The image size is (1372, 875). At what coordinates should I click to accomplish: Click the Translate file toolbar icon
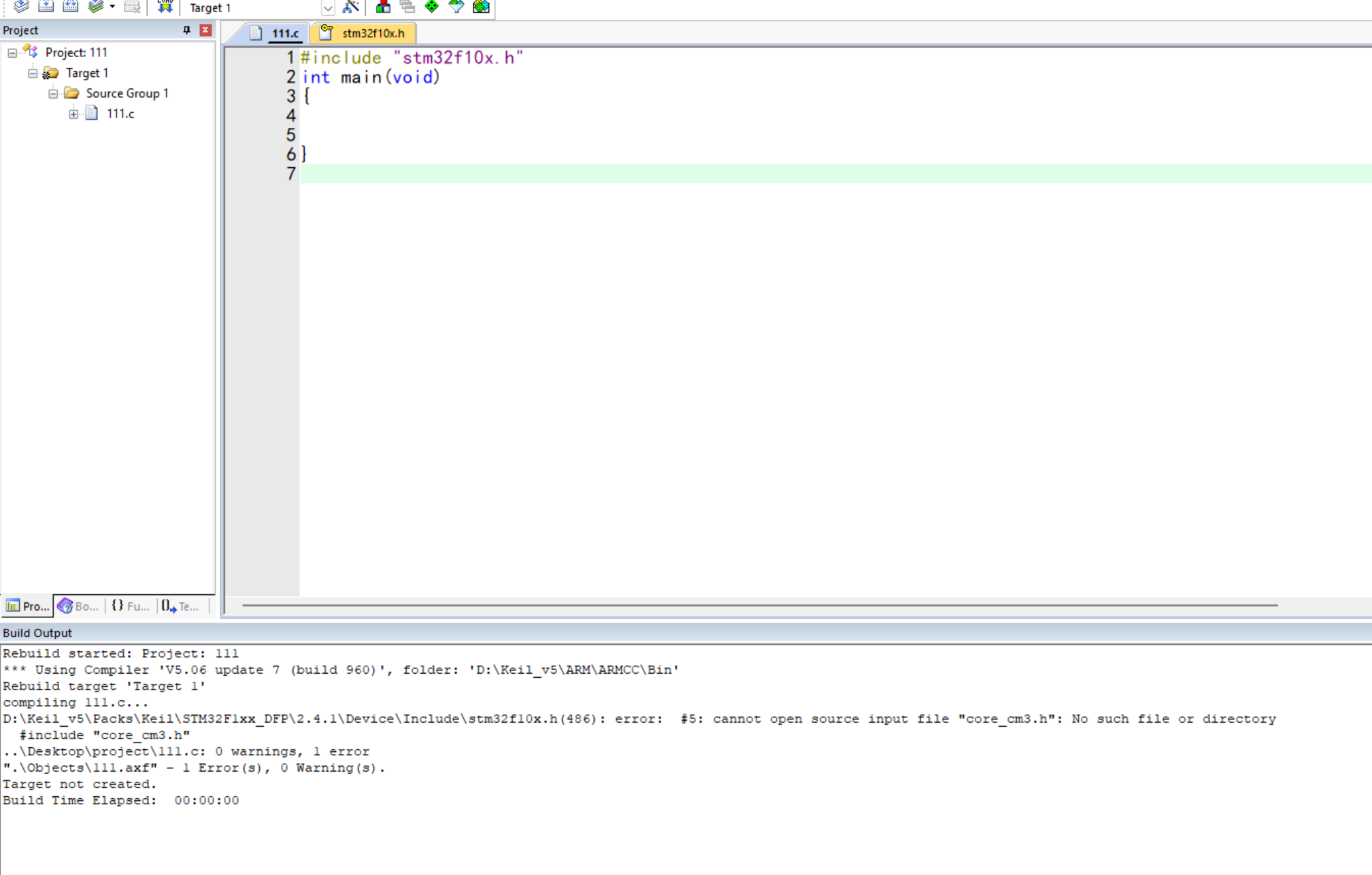pyautogui.click(x=21, y=7)
